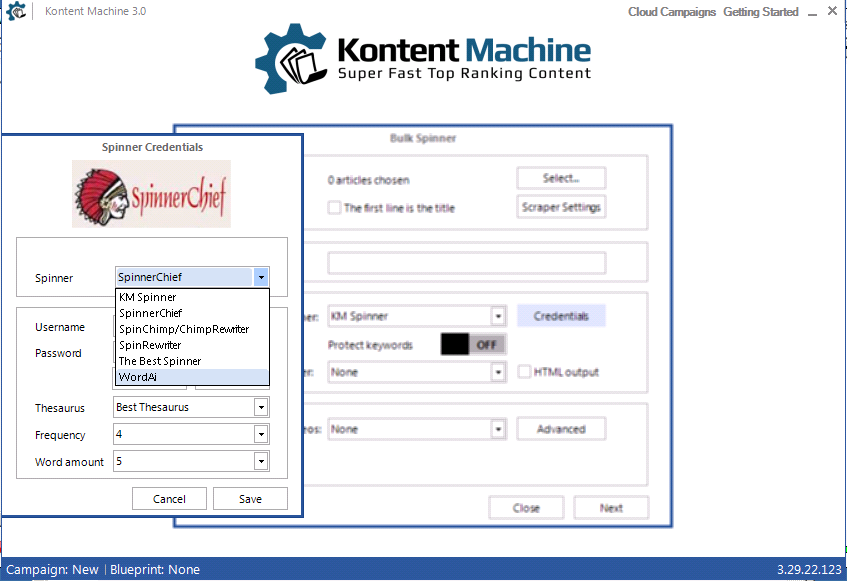The width and height of the screenshot is (847, 581).
Task: Open Cloud Campaigns link
Action: [671, 12]
